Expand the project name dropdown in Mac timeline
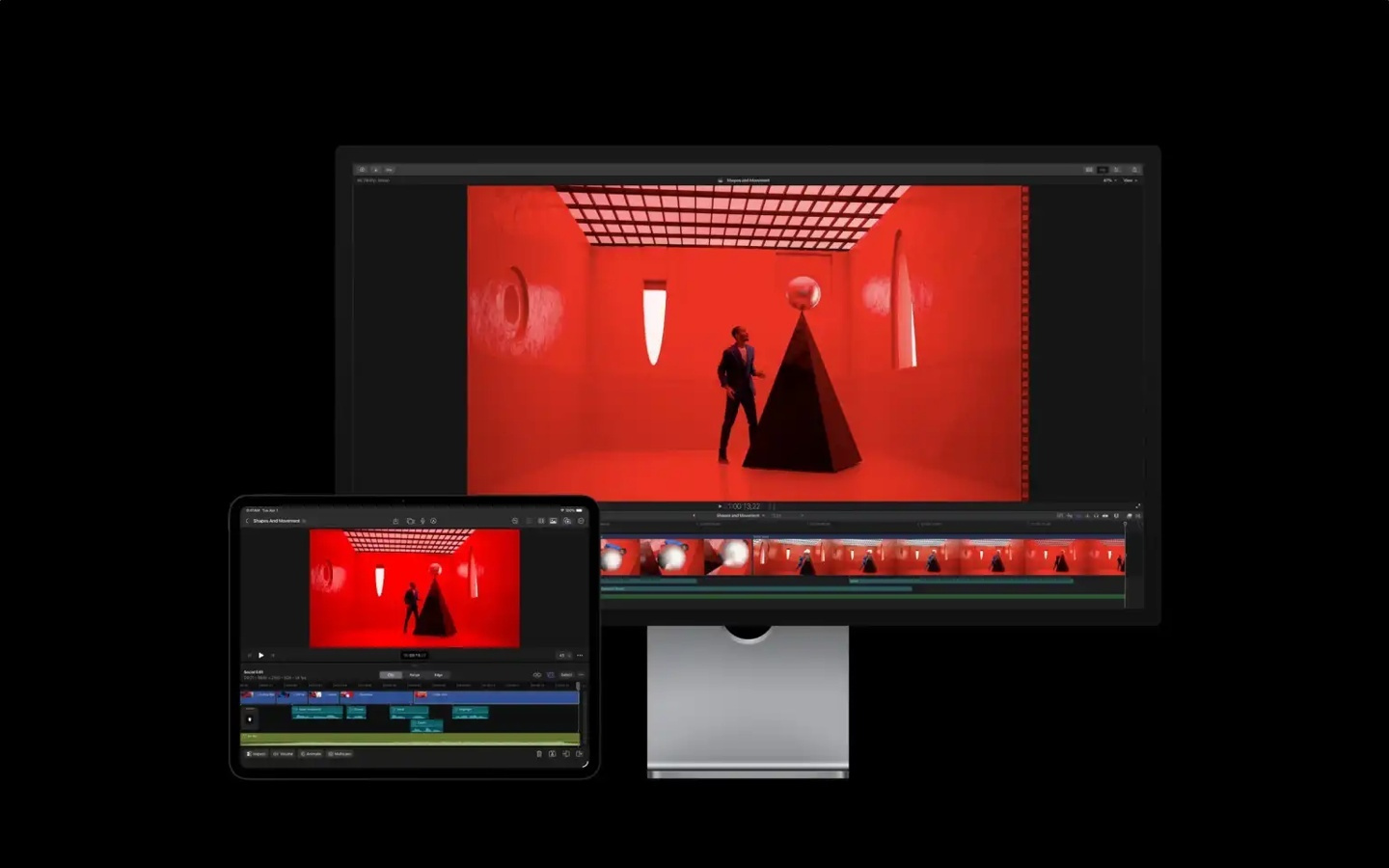Viewport: 1389px width, 868px height. pyautogui.click(x=740, y=516)
